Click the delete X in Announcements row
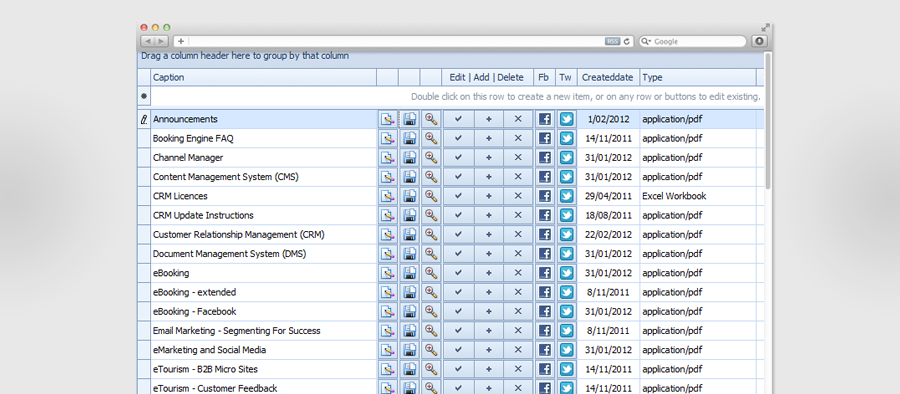The height and width of the screenshot is (394, 900). (518, 119)
